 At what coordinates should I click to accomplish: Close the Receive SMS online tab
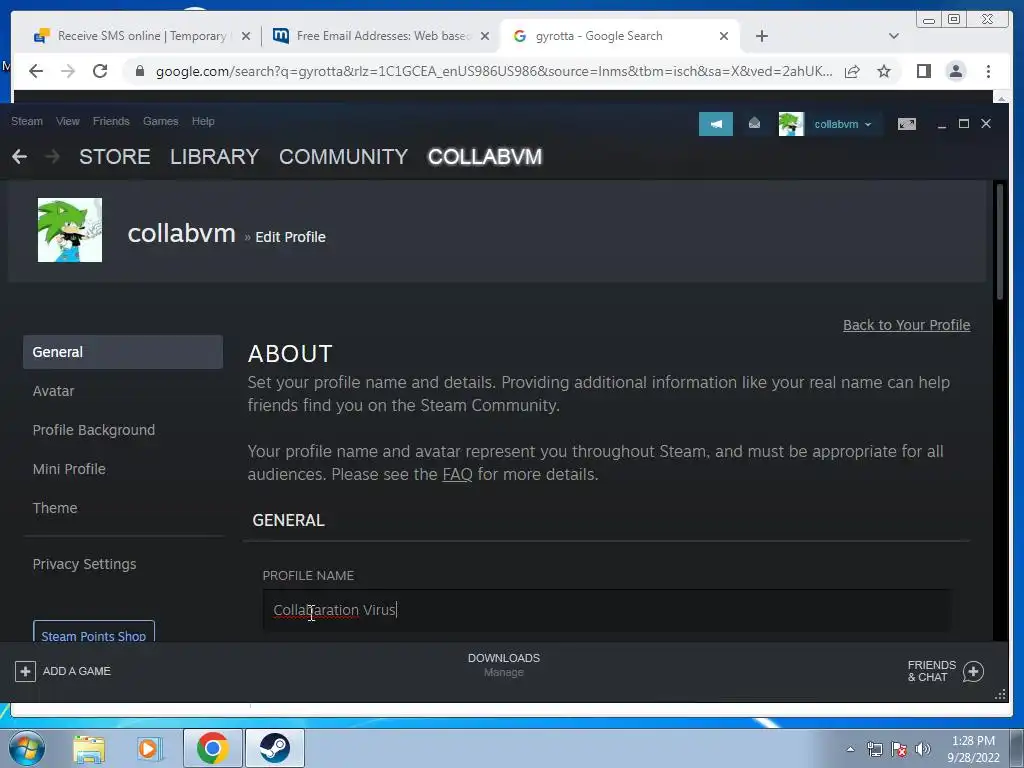coord(246,37)
